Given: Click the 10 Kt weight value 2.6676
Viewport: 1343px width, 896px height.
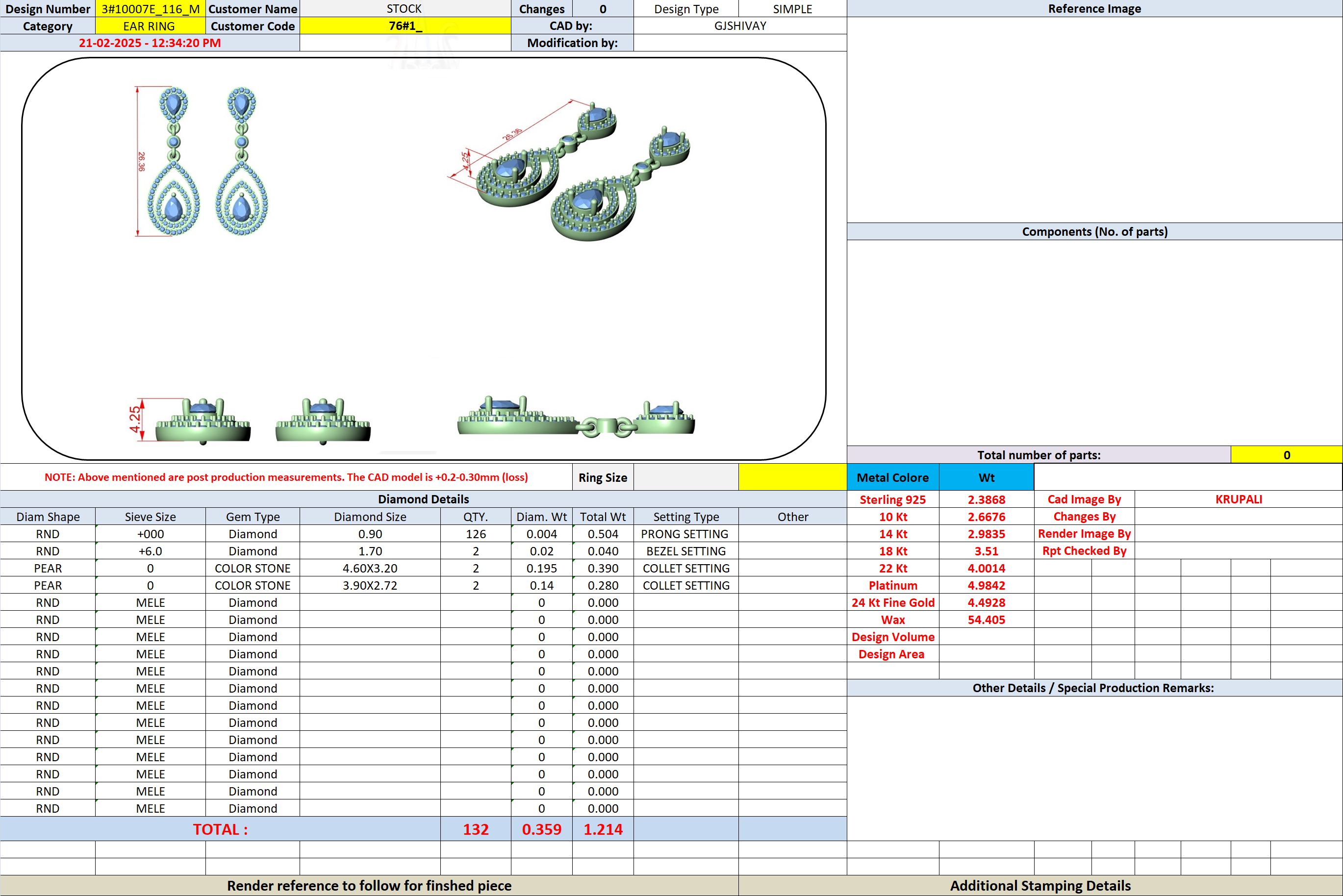Looking at the screenshot, I should (x=987, y=517).
